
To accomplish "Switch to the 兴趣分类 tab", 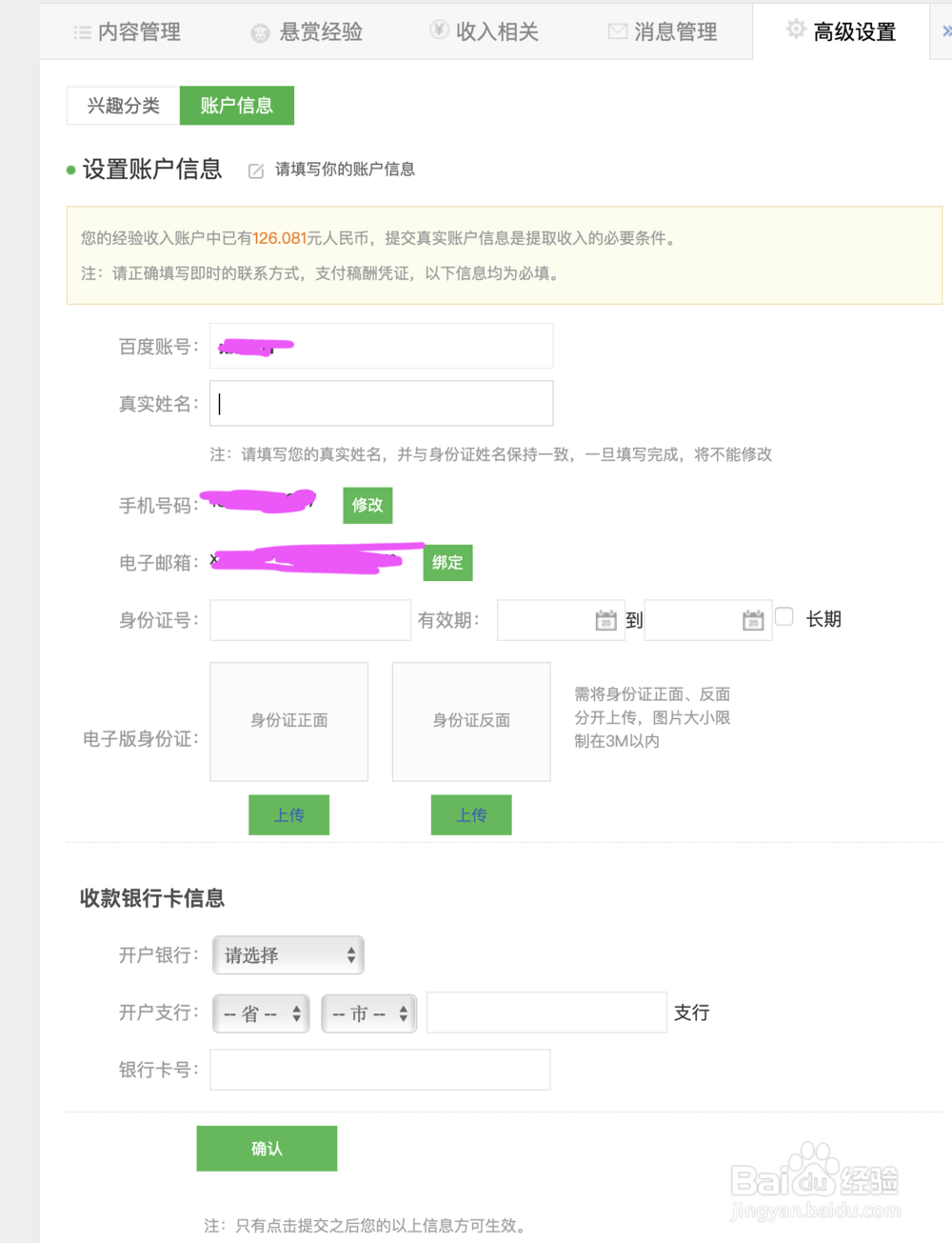I will [x=124, y=106].
